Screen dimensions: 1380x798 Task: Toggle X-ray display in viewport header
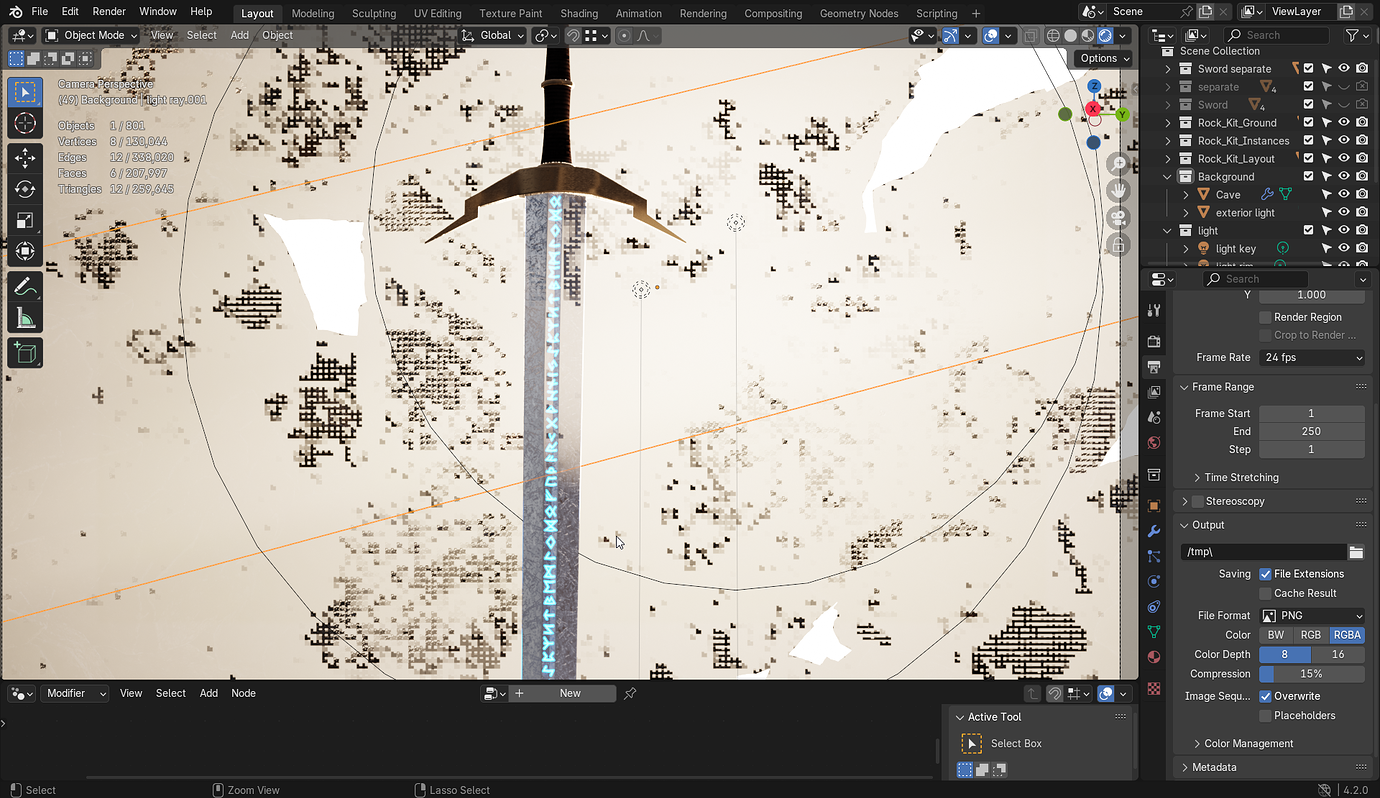click(1031, 35)
